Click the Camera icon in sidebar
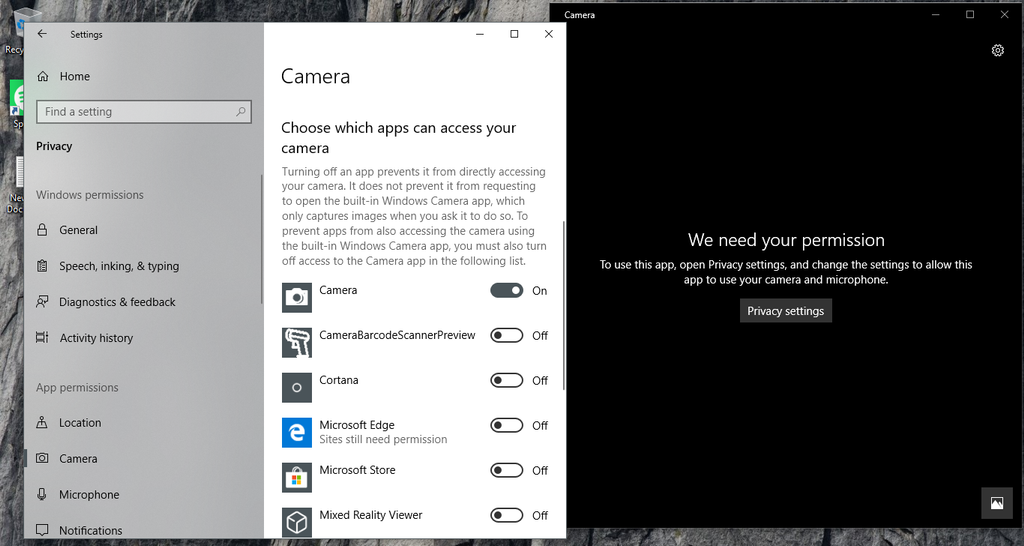The height and width of the screenshot is (546, 1024). [x=42, y=458]
